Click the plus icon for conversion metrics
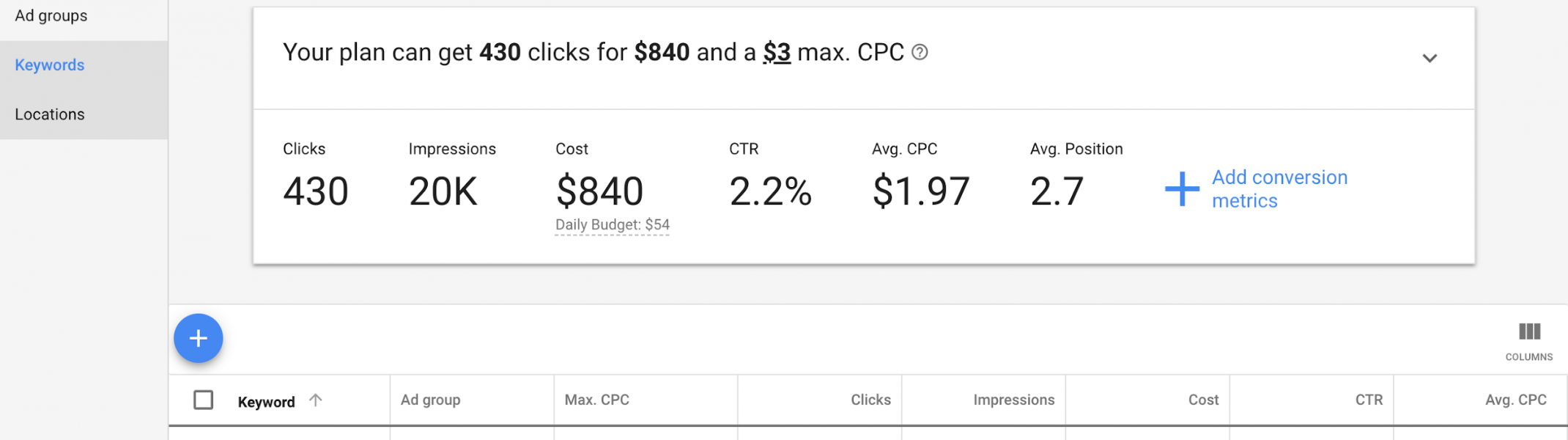 coord(1182,189)
